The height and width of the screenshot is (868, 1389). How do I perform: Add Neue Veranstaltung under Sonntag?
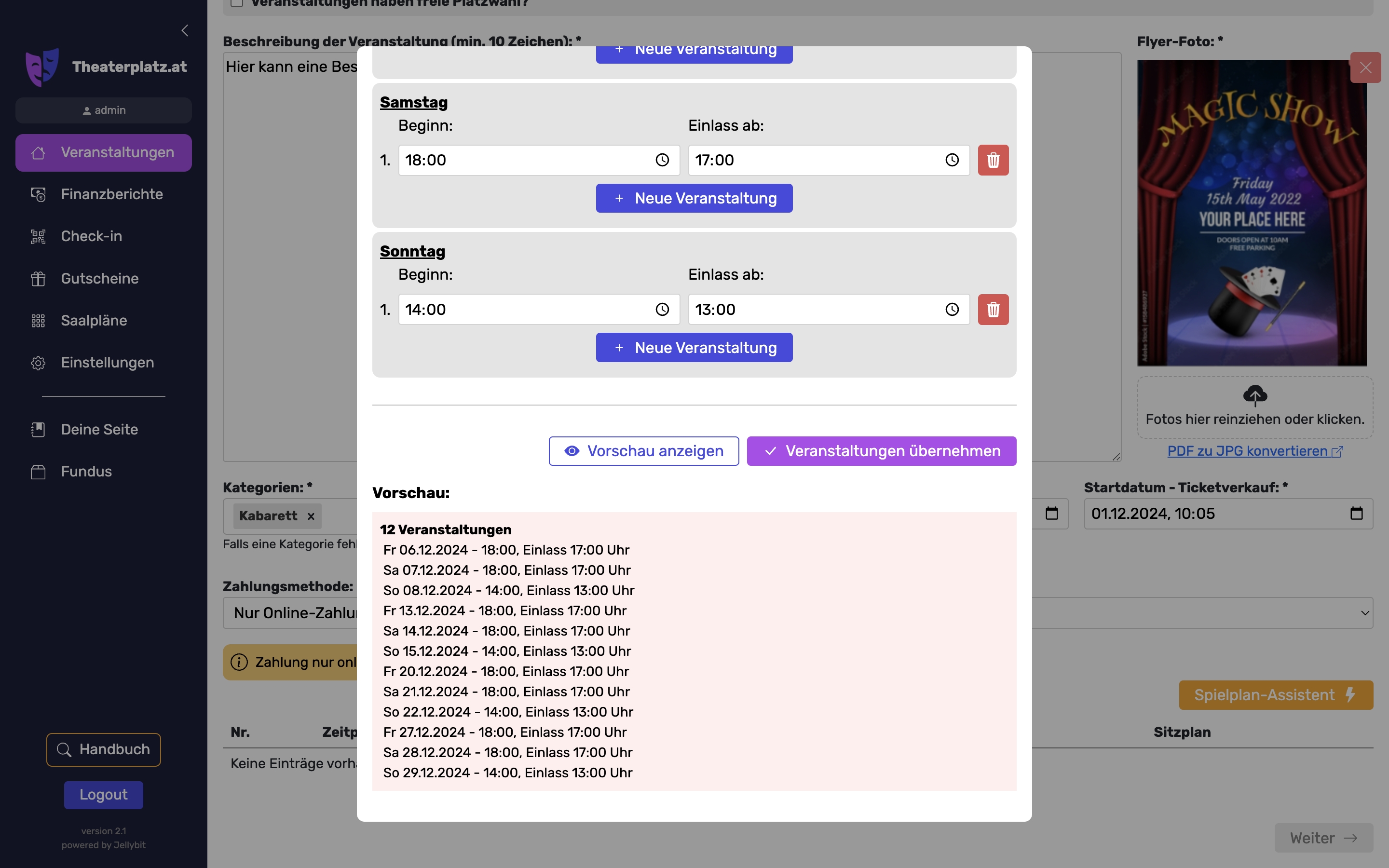pos(694,347)
